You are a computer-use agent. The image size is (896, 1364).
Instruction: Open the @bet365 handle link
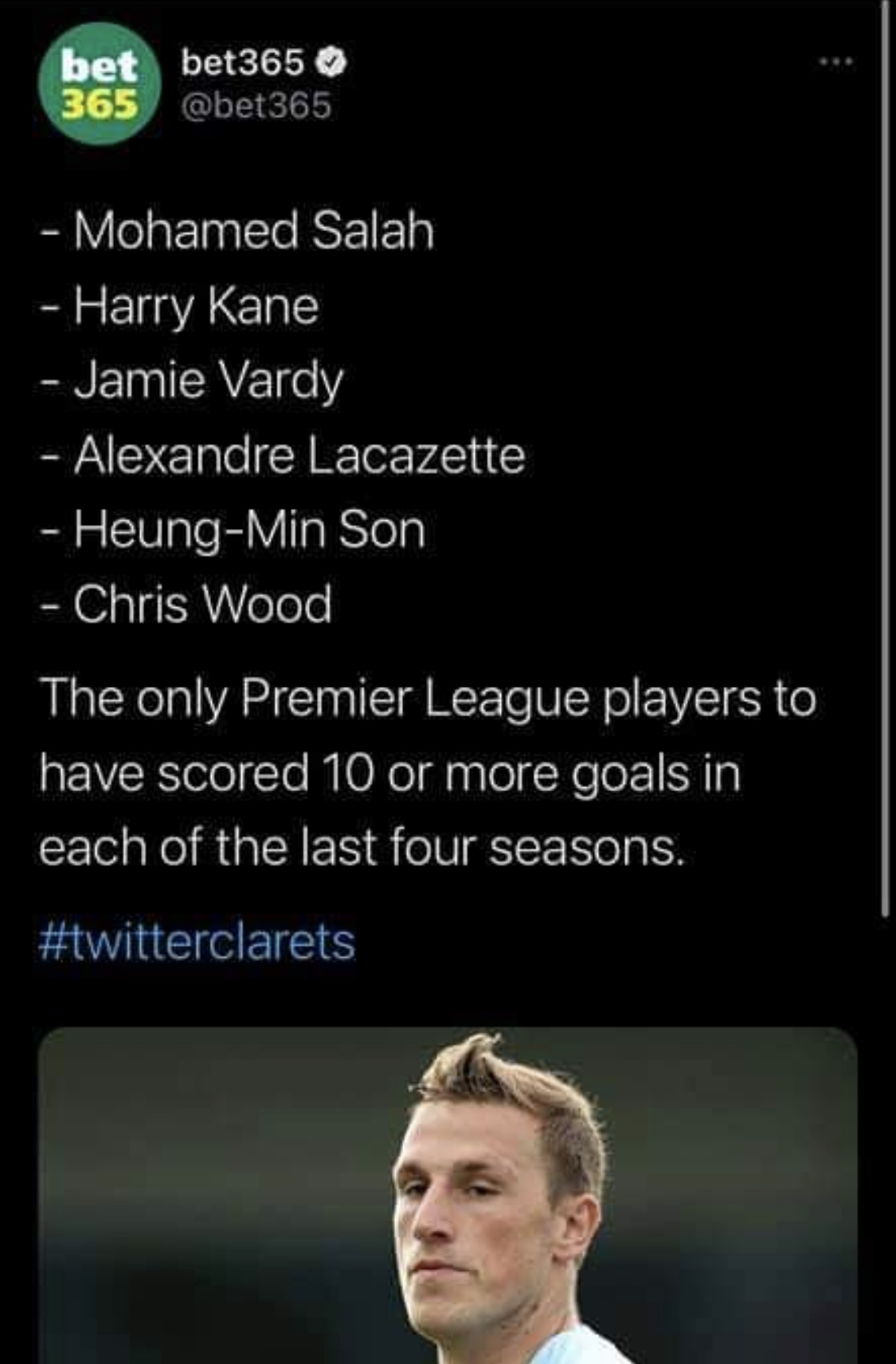256,105
